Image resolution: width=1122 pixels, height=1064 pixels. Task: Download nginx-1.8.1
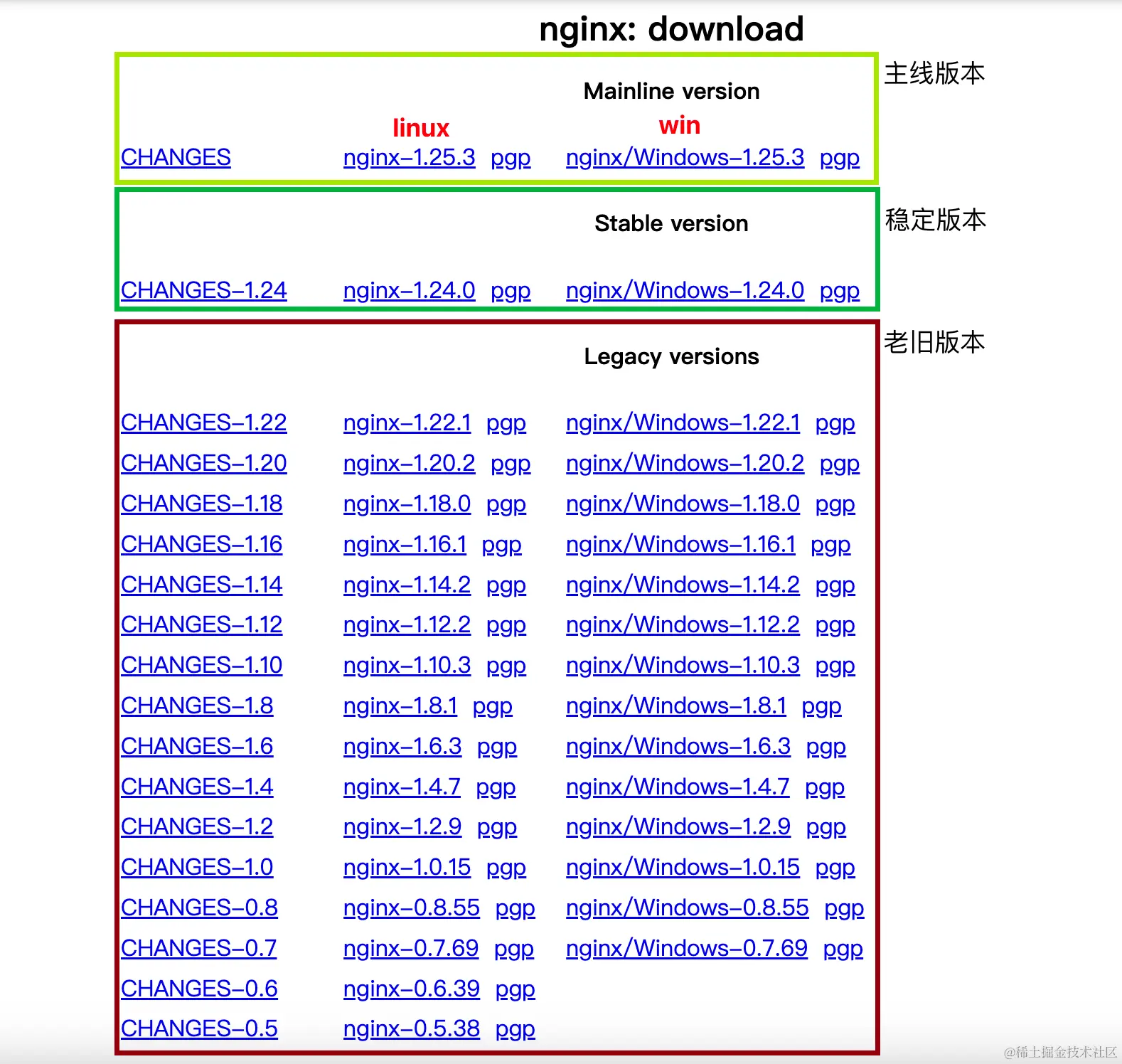coord(400,706)
